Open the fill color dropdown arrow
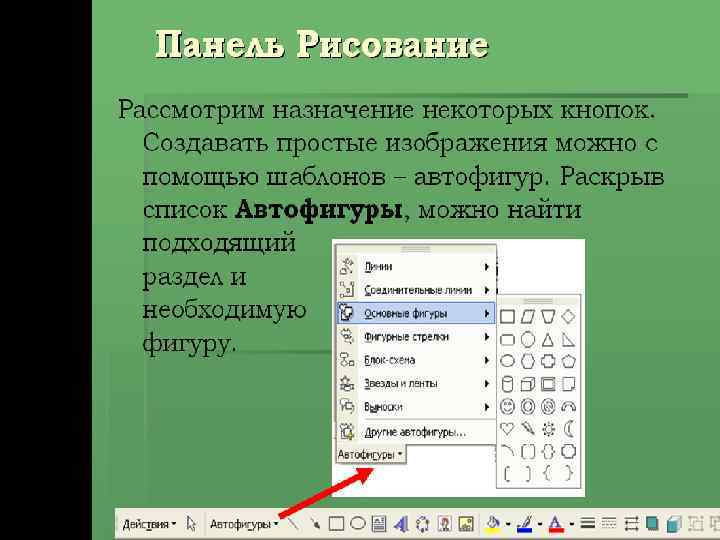The width and height of the screenshot is (720, 540). tap(508, 524)
